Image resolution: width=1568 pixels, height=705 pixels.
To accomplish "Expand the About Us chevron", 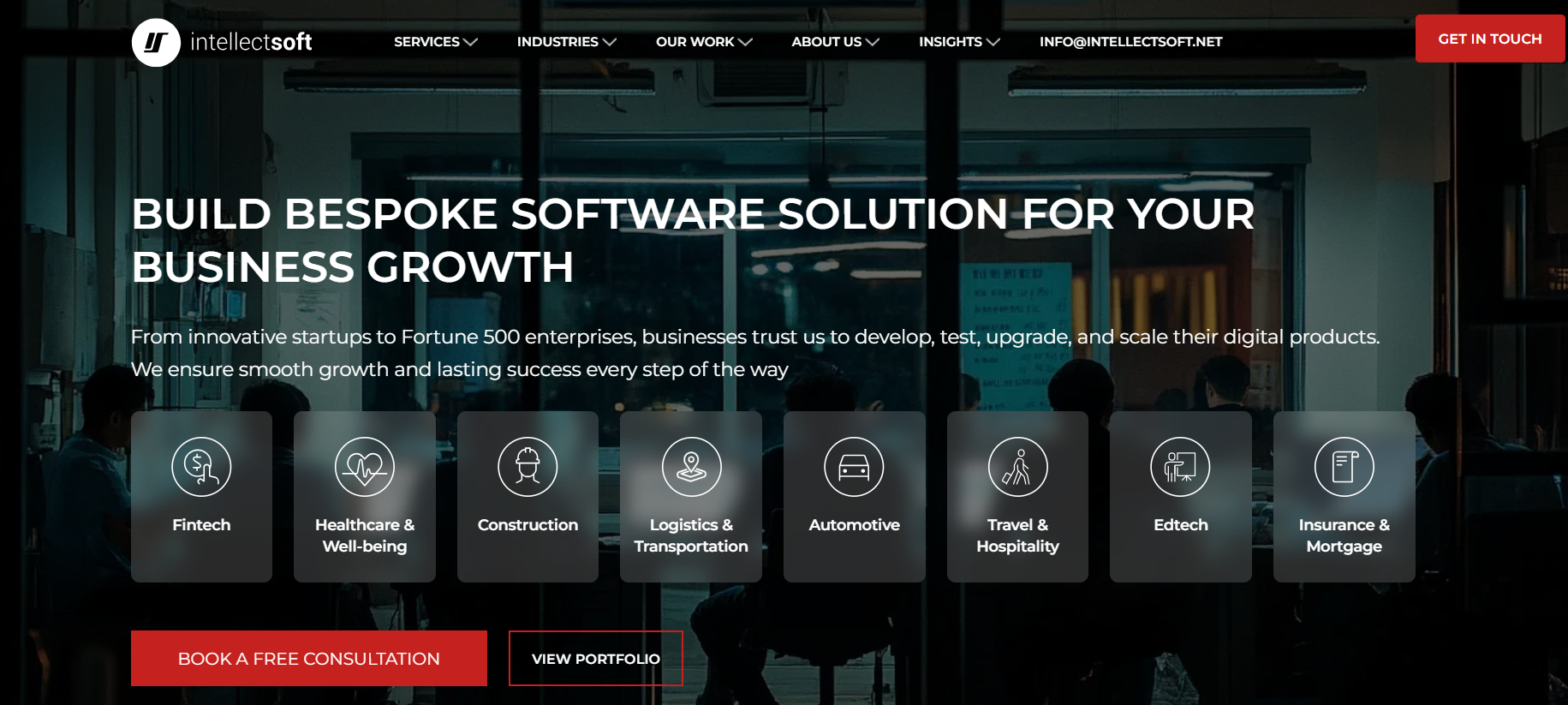I will [873, 42].
